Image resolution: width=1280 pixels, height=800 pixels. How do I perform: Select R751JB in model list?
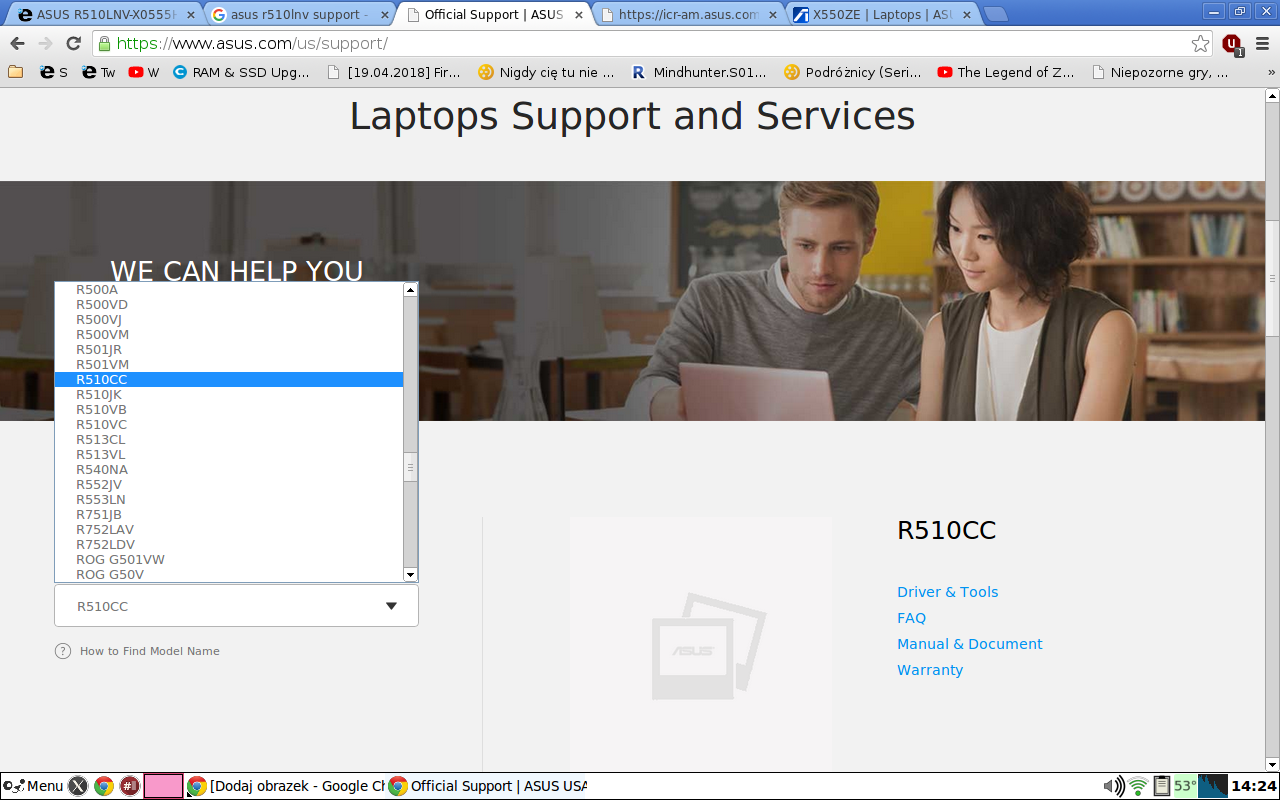point(229,515)
